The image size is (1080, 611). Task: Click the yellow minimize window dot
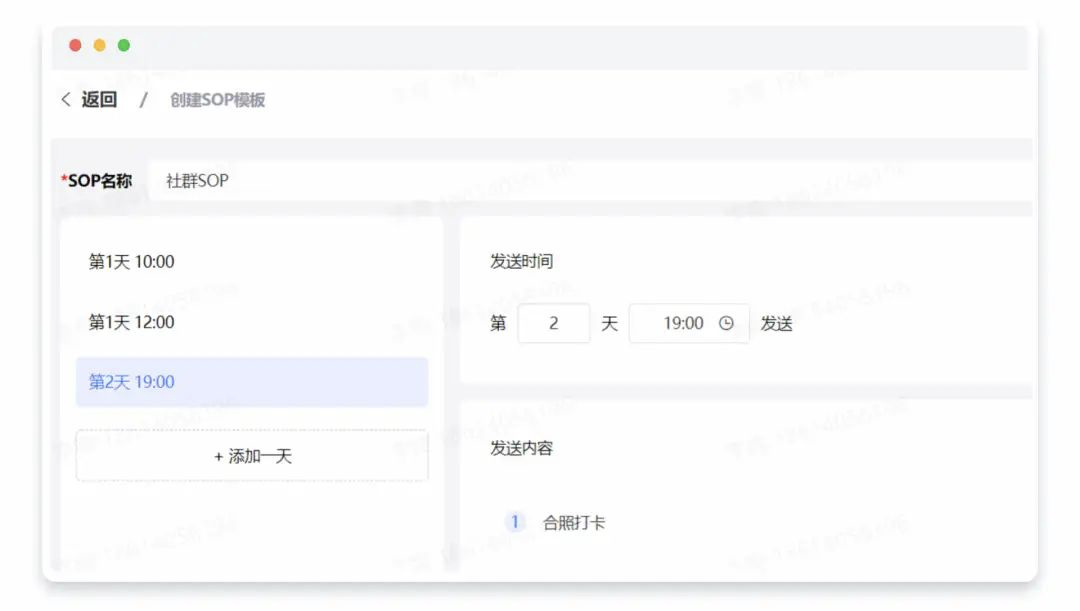pos(99,45)
